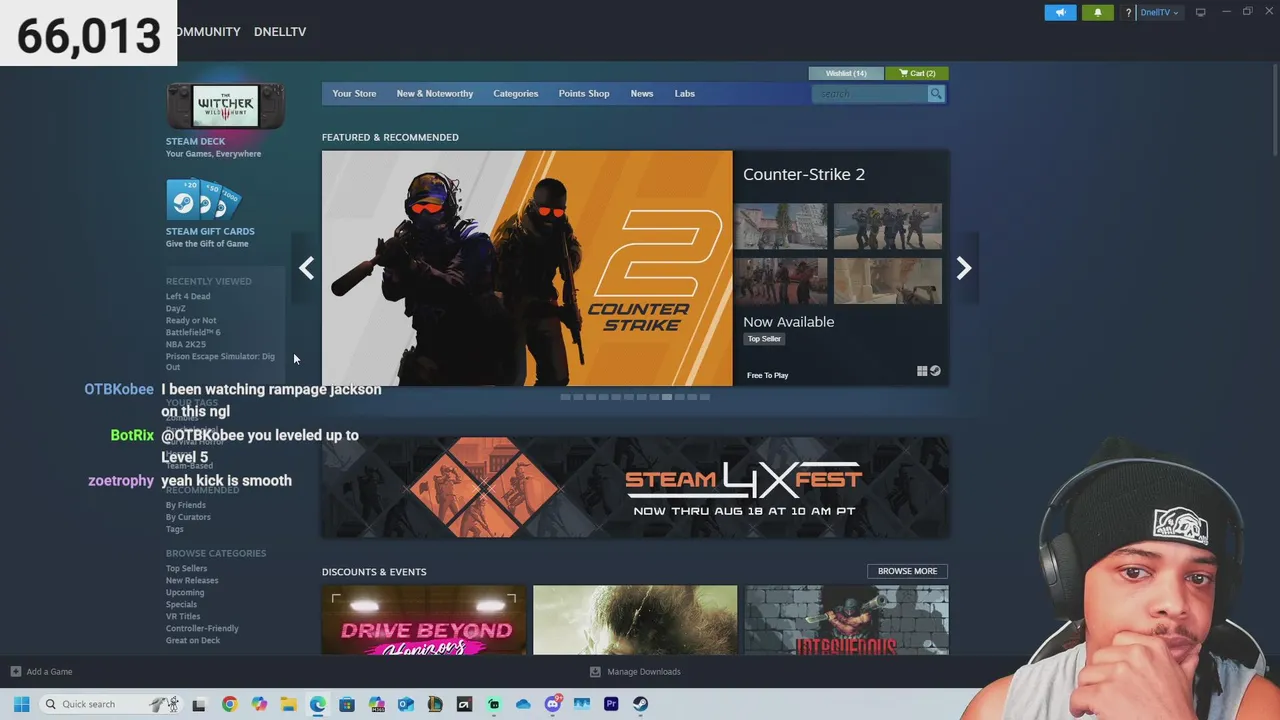Open Google Chrome from the taskbar

click(x=229, y=704)
